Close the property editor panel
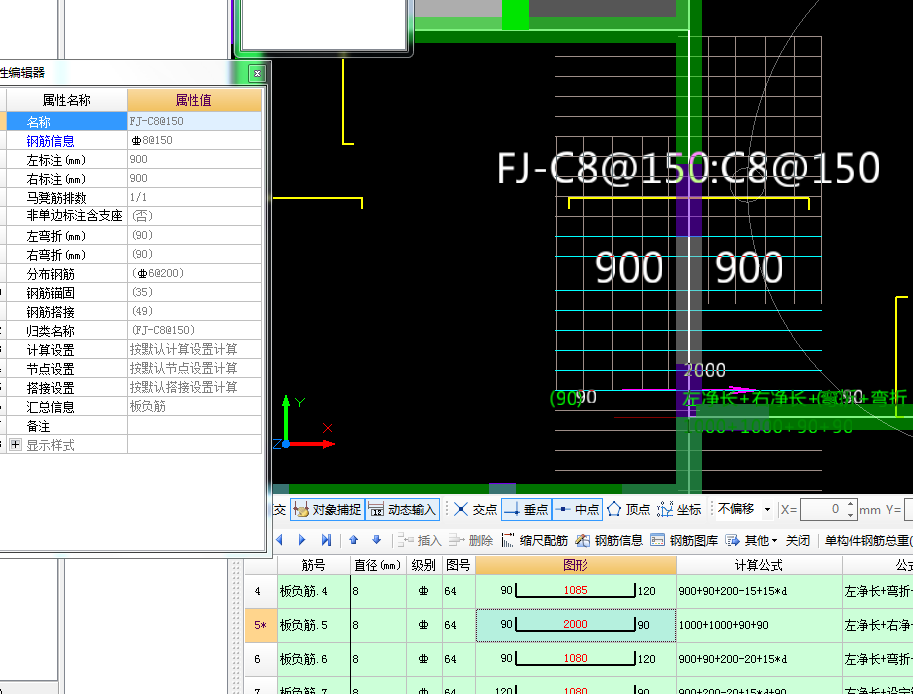 coord(257,73)
